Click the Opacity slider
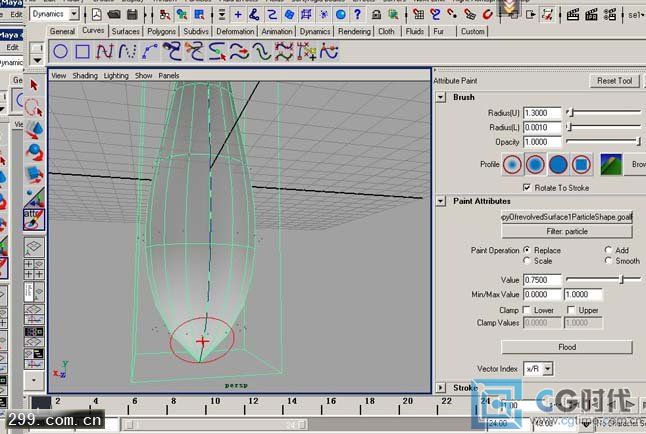 pyautogui.click(x=604, y=141)
